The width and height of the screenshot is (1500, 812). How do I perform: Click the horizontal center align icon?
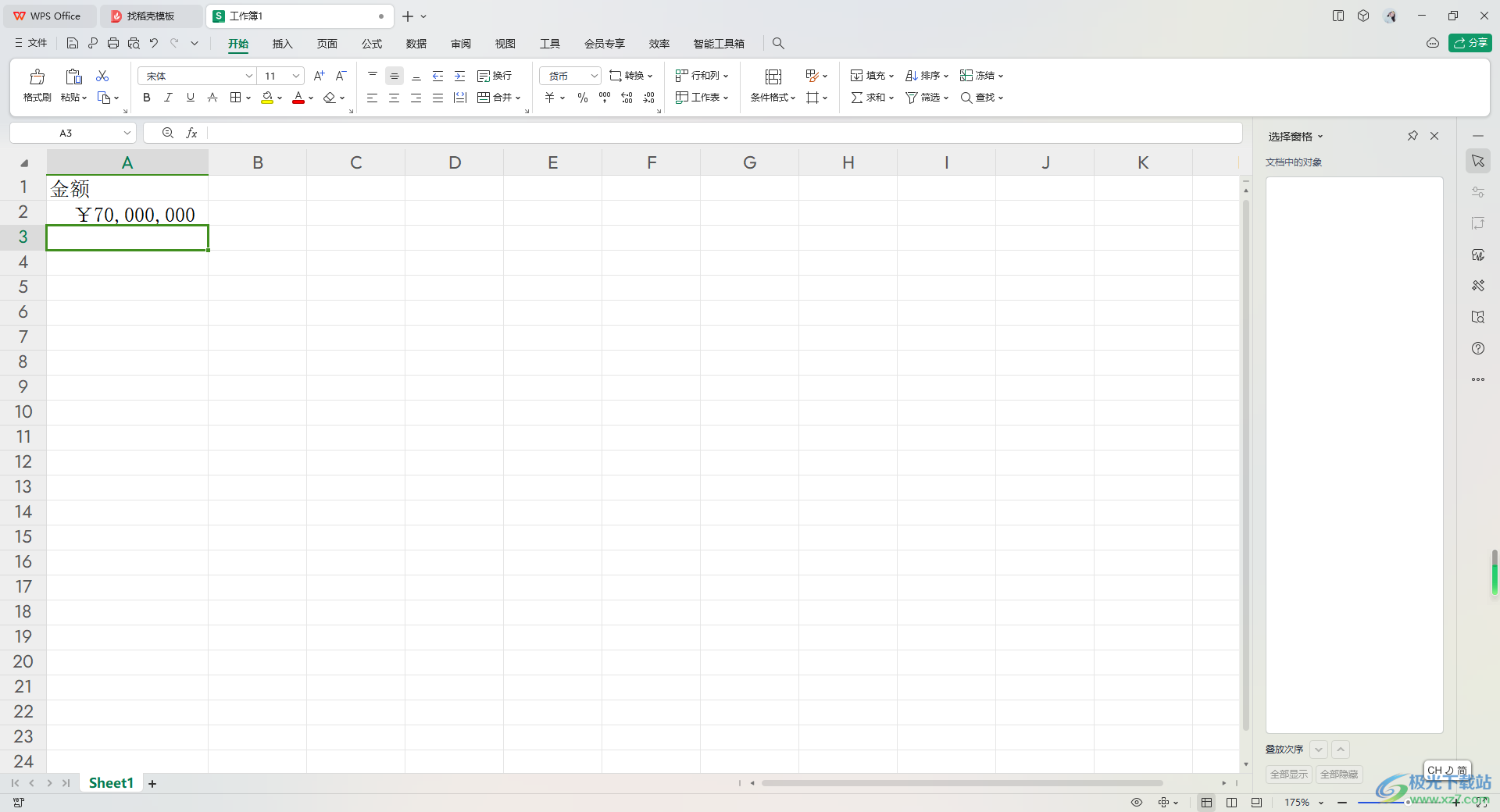click(x=395, y=98)
